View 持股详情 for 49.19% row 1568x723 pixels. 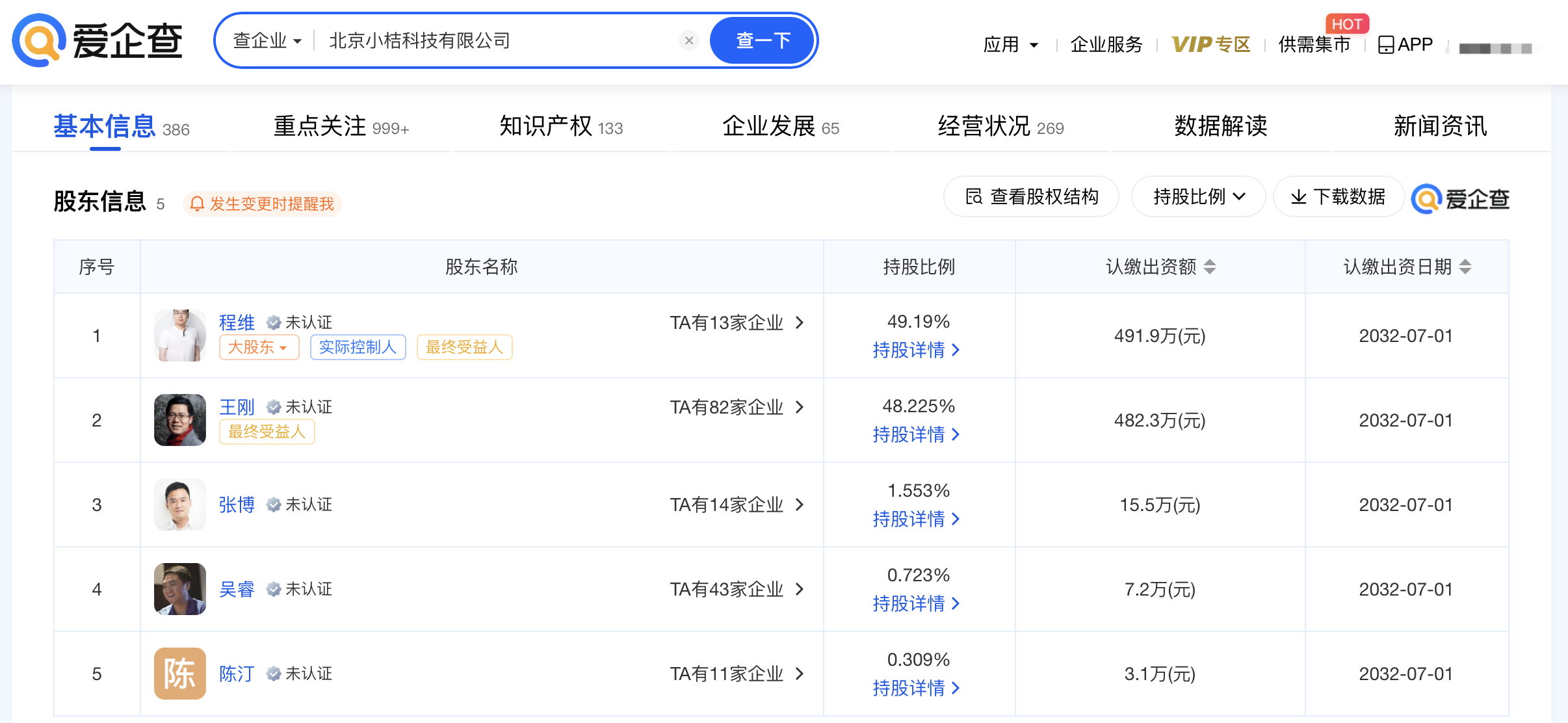(916, 350)
